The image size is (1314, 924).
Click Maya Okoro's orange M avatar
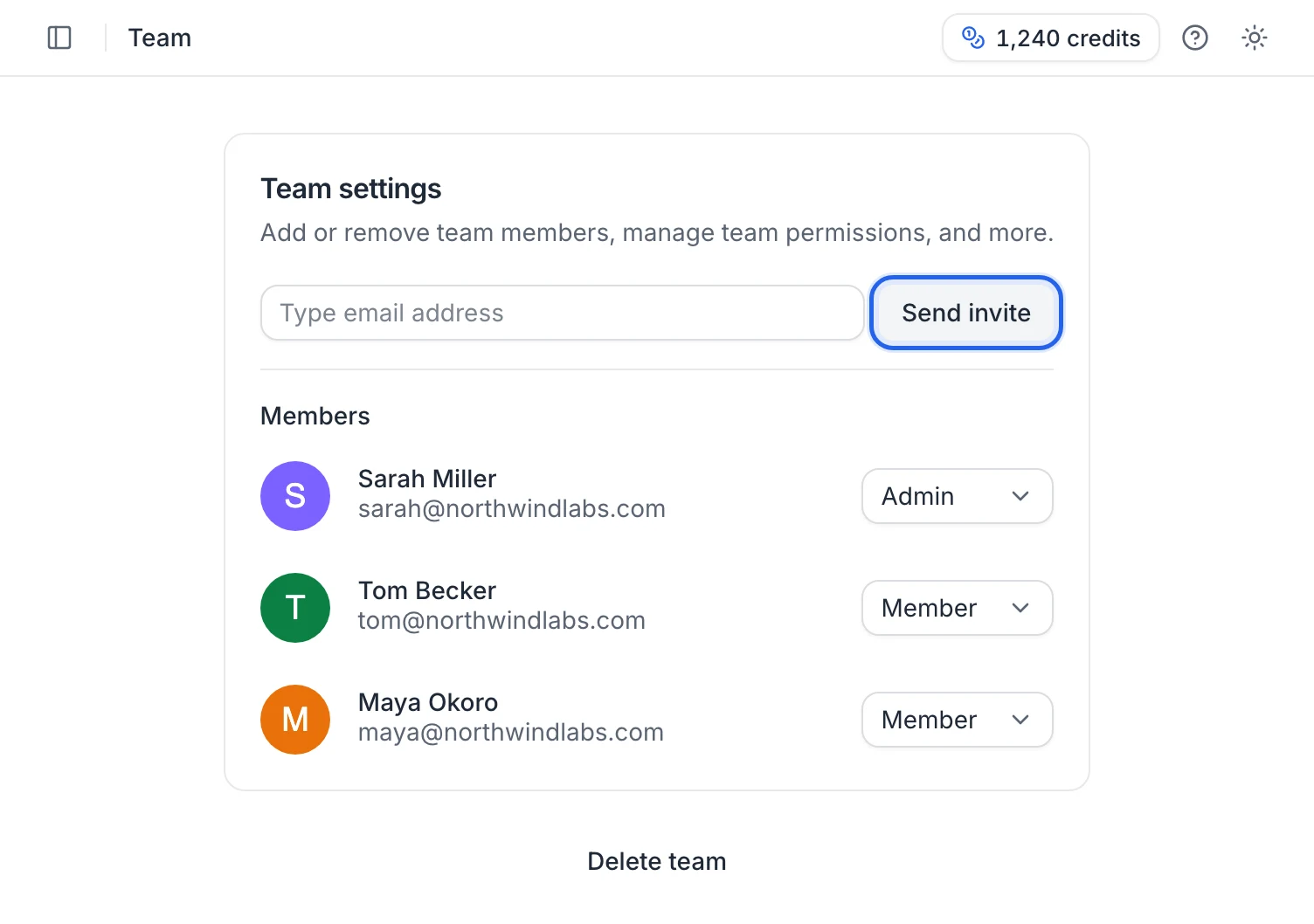[295, 720]
